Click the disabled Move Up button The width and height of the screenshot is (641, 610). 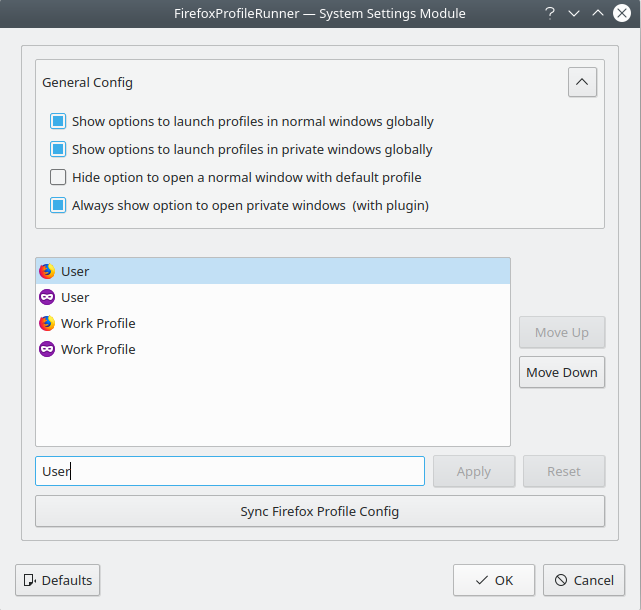click(x=562, y=332)
